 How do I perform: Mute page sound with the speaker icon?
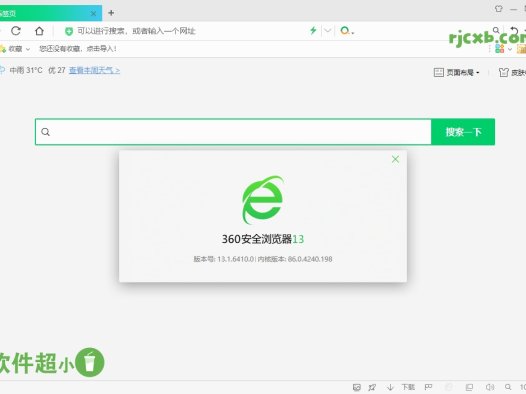490,387
